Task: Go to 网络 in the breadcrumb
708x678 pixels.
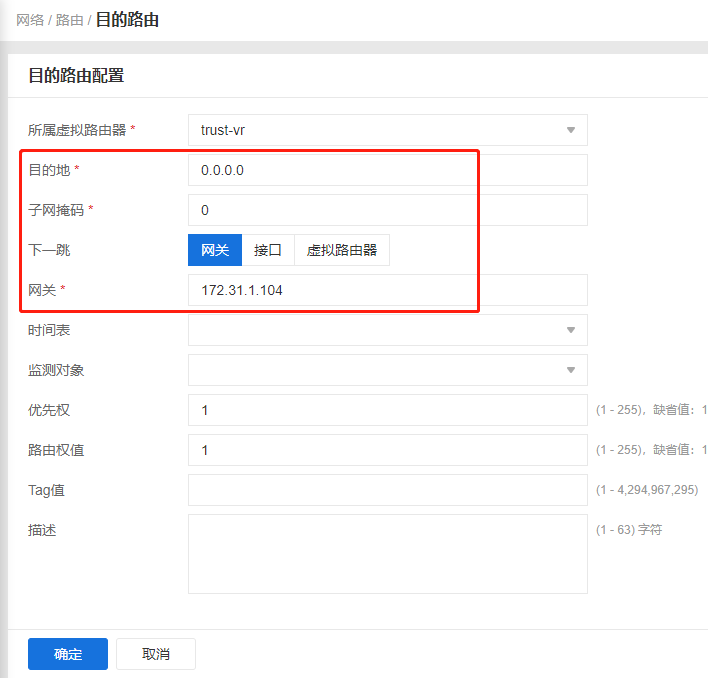Action: pyautogui.click(x=30, y=20)
